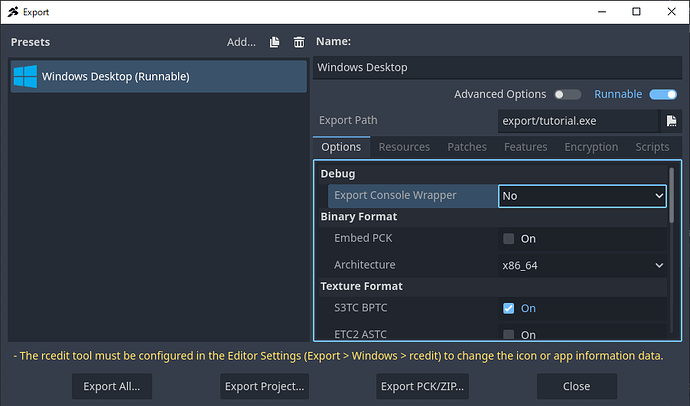Disable the Runnable toggle
This screenshot has width=690, height=406.
[x=662, y=95]
